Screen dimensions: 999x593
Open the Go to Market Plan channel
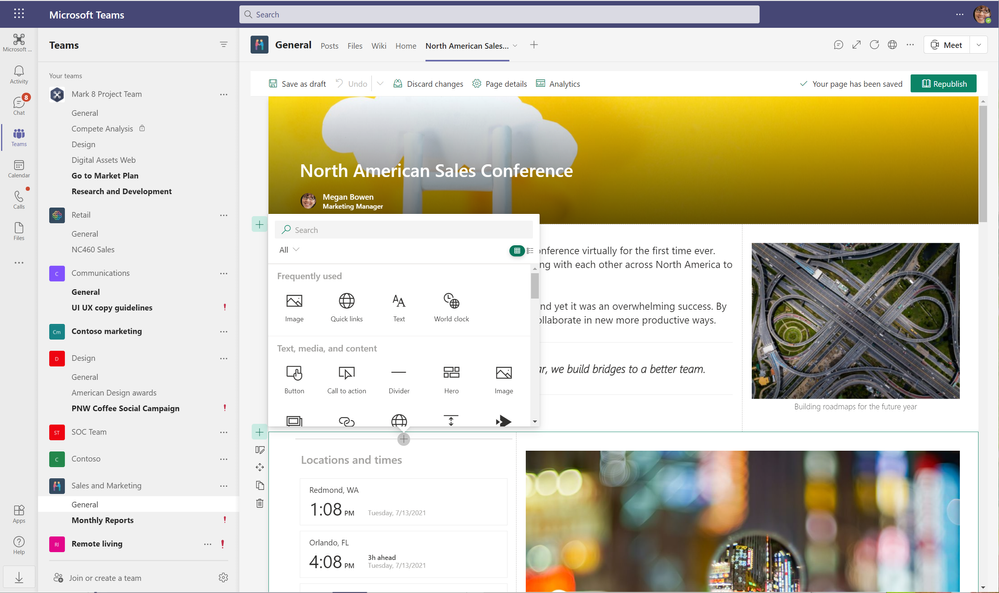[x=105, y=176]
